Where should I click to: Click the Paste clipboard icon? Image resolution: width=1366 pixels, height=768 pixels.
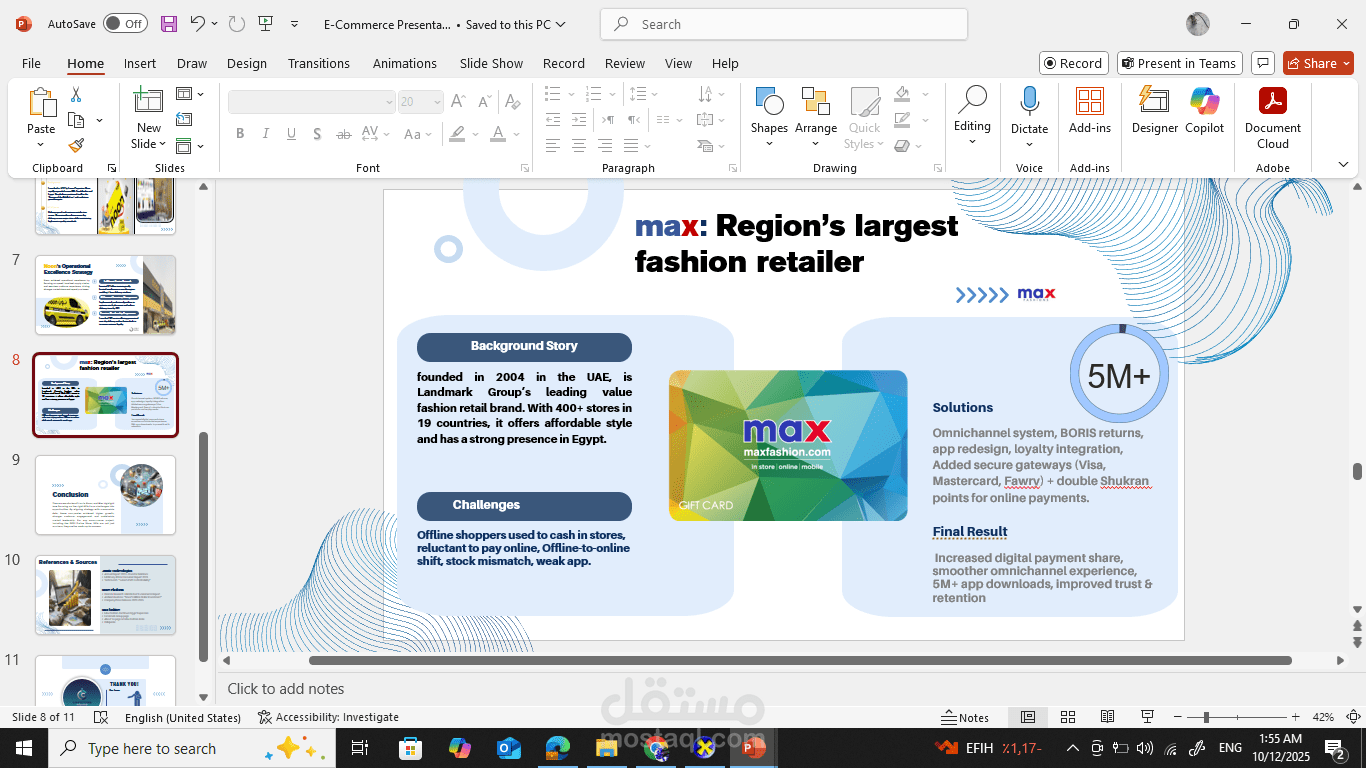[41, 103]
